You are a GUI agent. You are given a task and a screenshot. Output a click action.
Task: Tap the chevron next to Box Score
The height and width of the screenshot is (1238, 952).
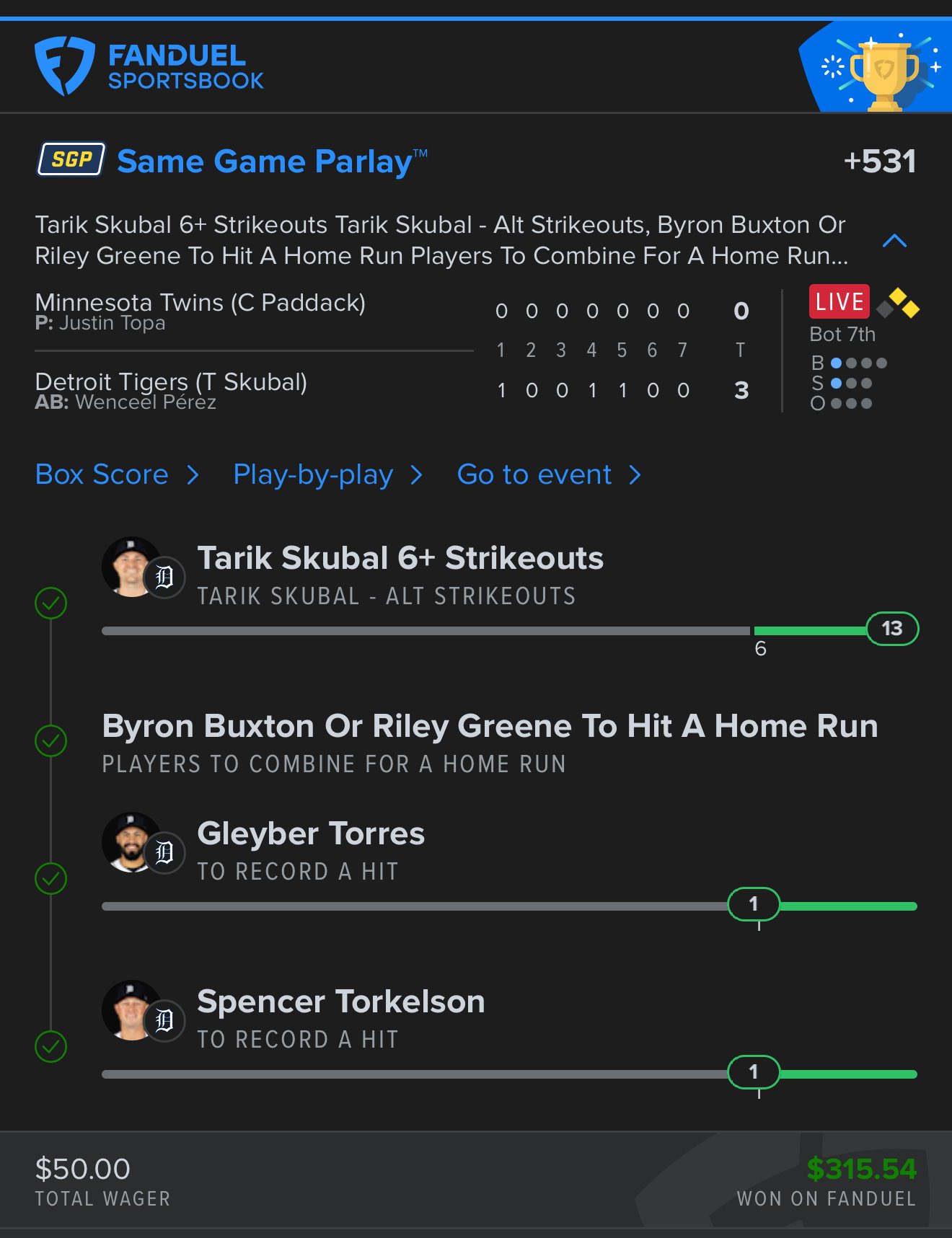192,475
